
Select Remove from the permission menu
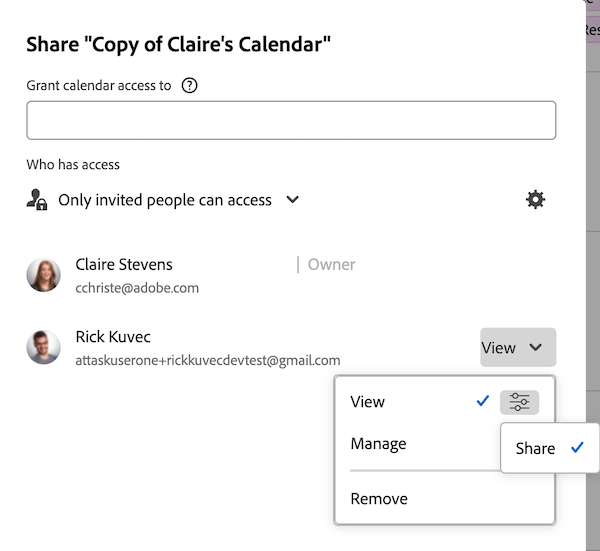coord(379,499)
